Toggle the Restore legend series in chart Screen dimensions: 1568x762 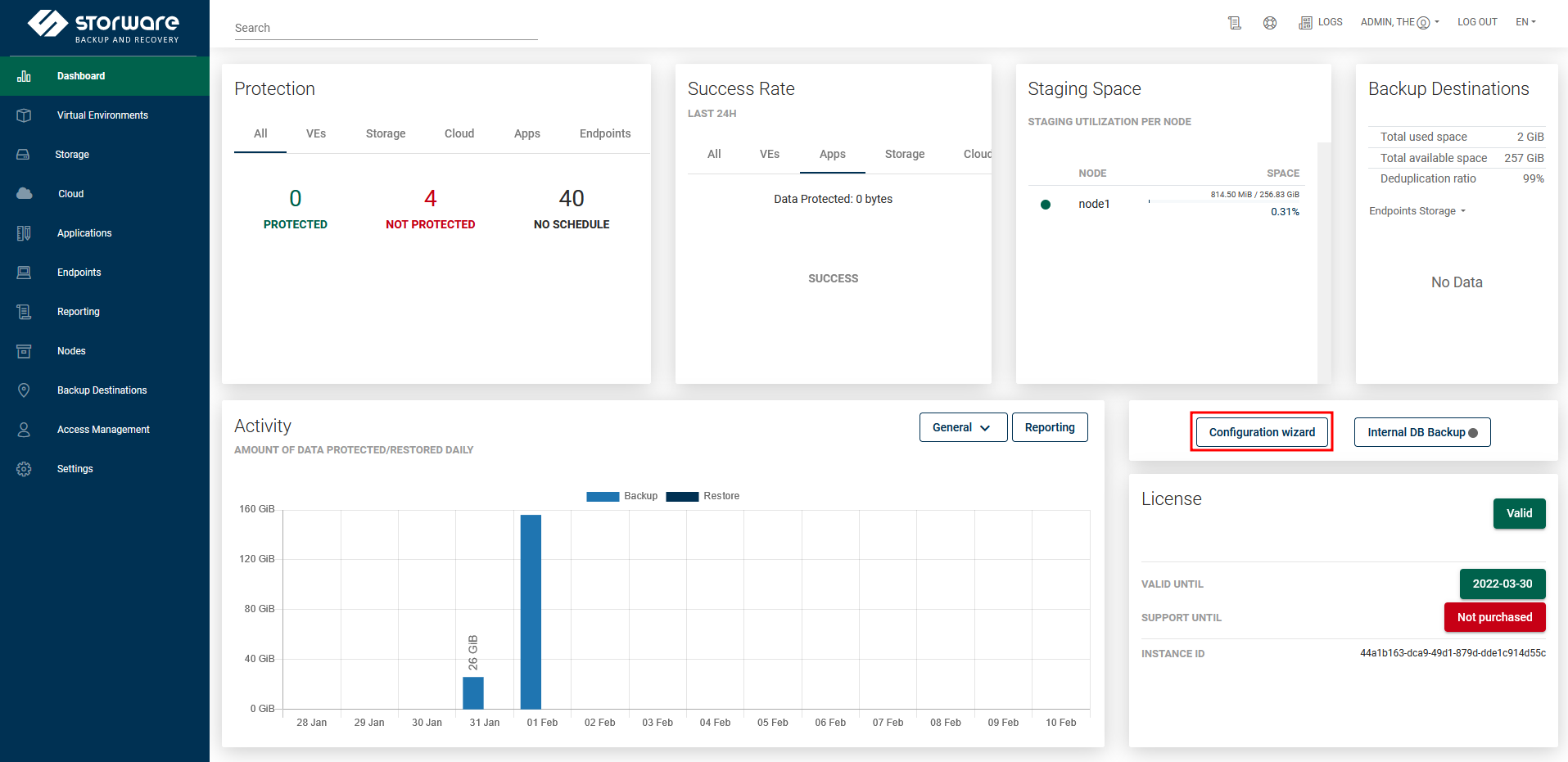pyautogui.click(x=703, y=496)
